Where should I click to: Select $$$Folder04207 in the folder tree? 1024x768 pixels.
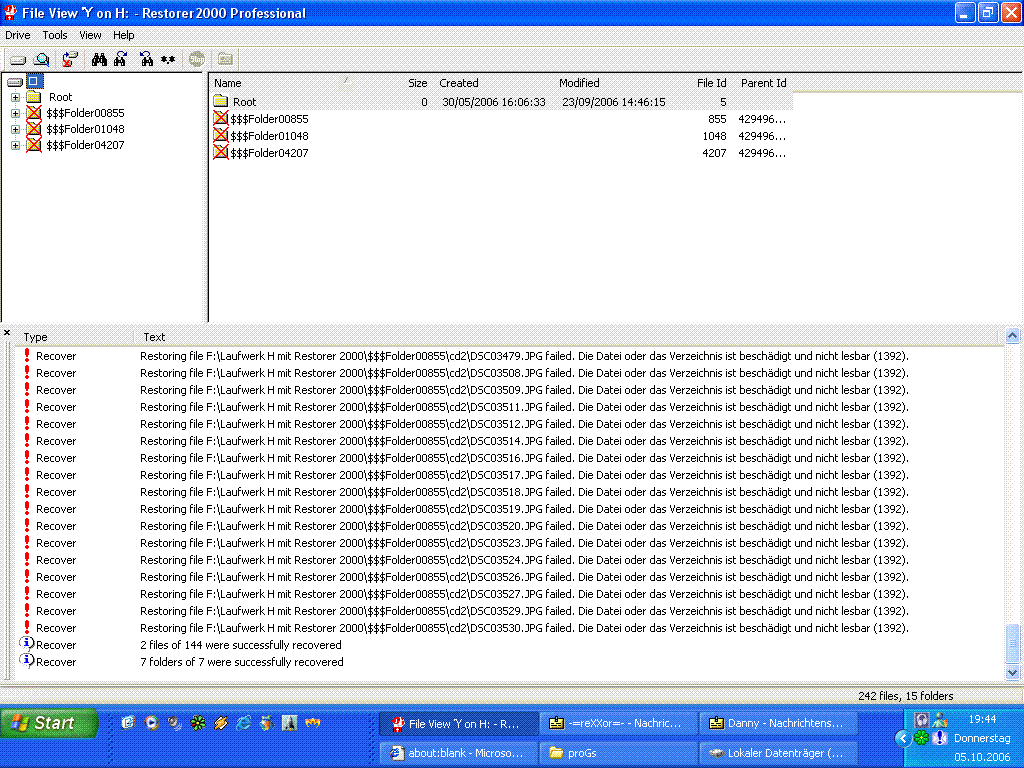(85, 145)
